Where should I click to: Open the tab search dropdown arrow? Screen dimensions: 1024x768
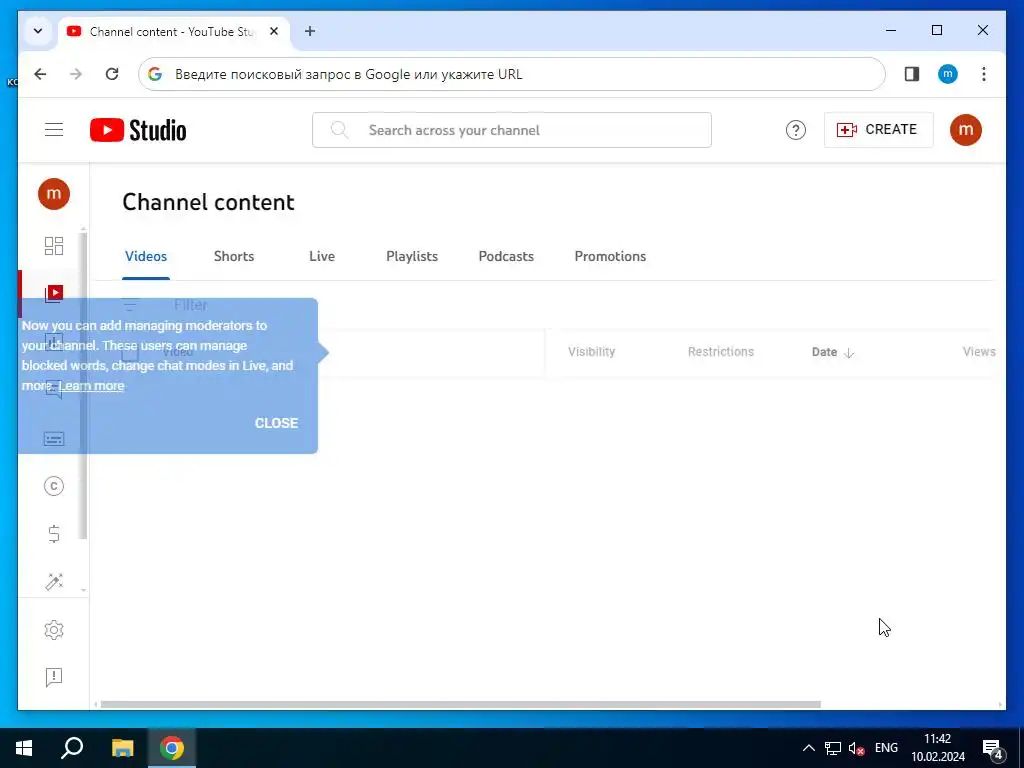coord(38,31)
